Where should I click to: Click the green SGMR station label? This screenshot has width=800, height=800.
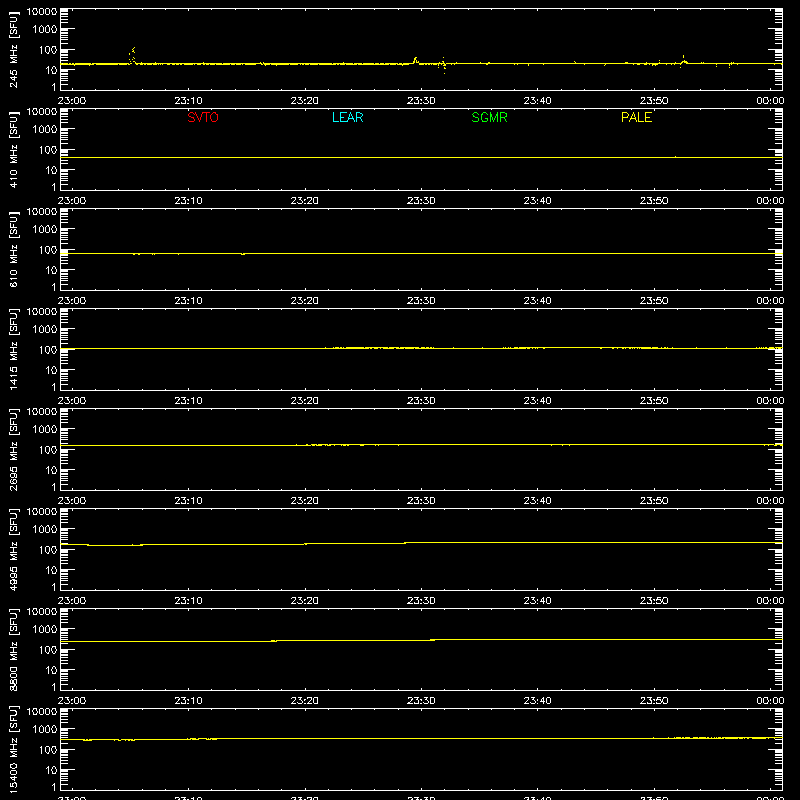(x=489, y=117)
